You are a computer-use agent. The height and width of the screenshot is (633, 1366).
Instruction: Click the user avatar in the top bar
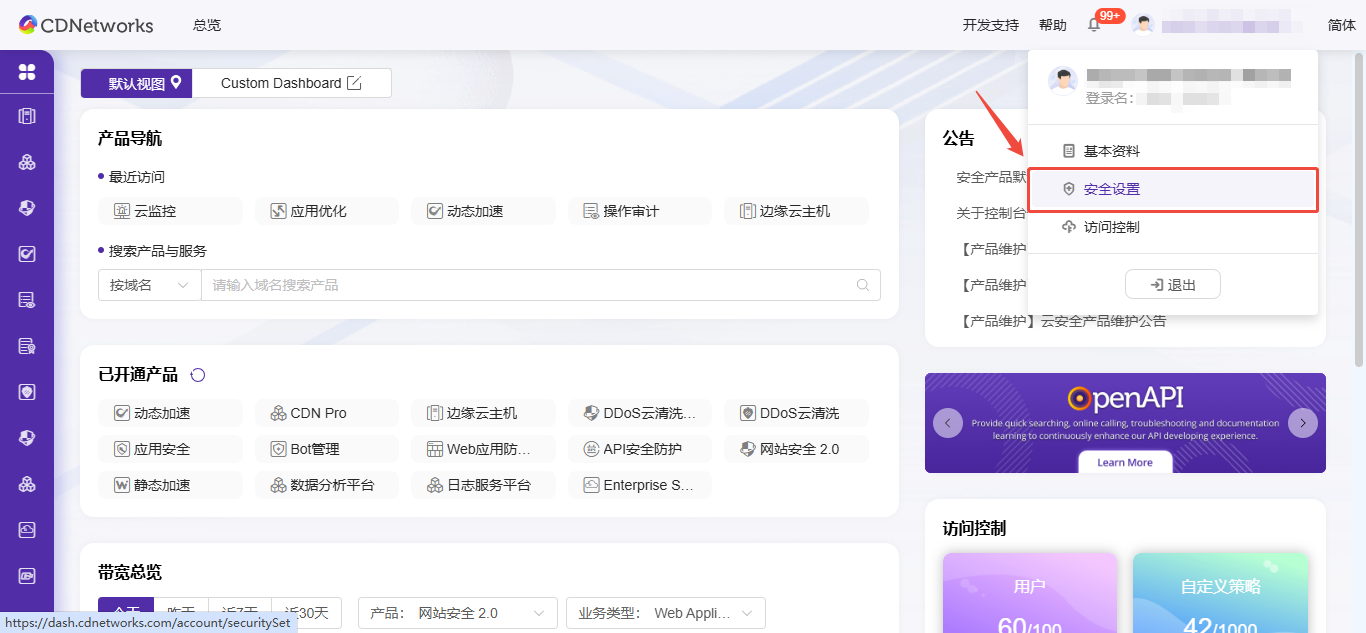(x=1142, y=23)
